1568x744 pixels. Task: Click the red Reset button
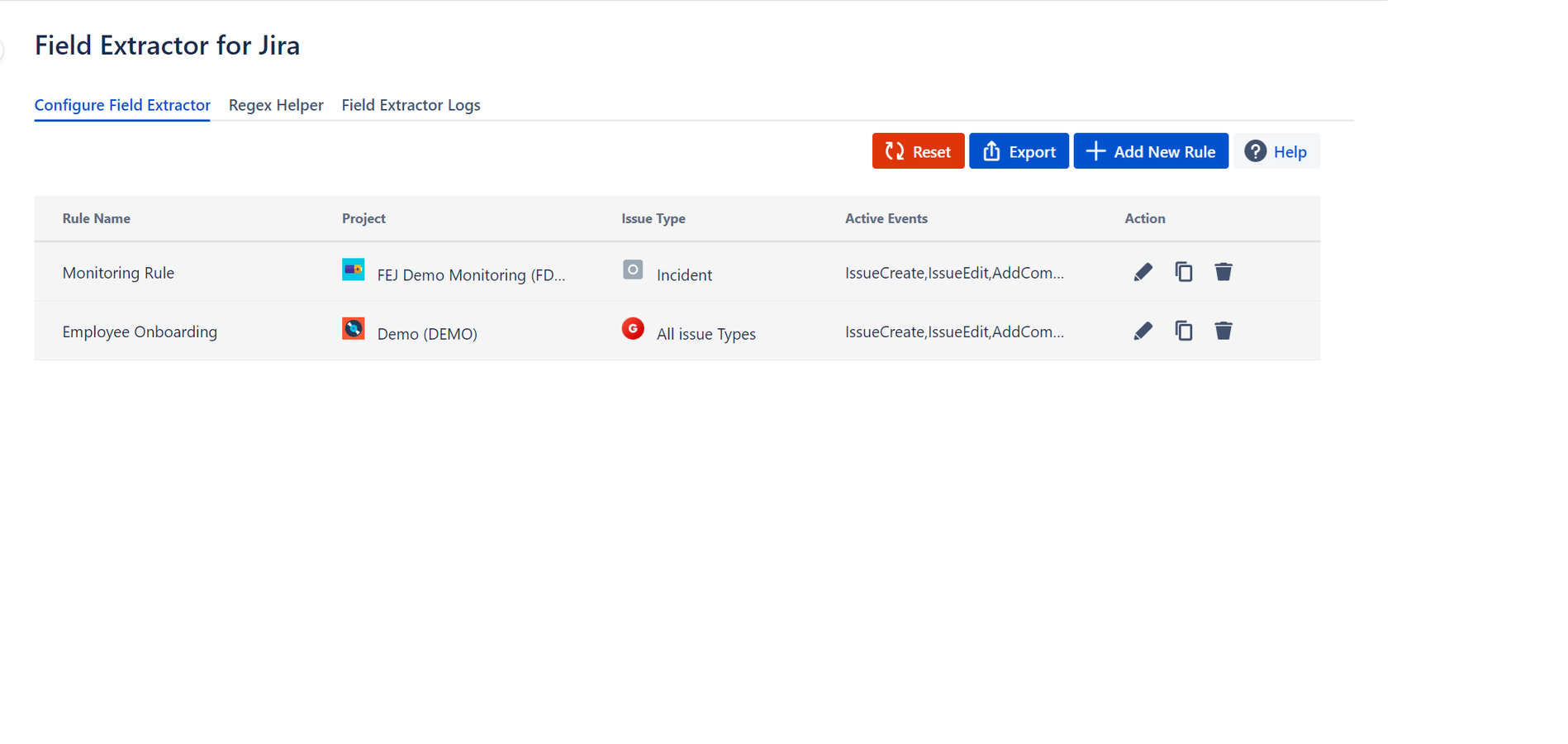(x=918, y=151)
